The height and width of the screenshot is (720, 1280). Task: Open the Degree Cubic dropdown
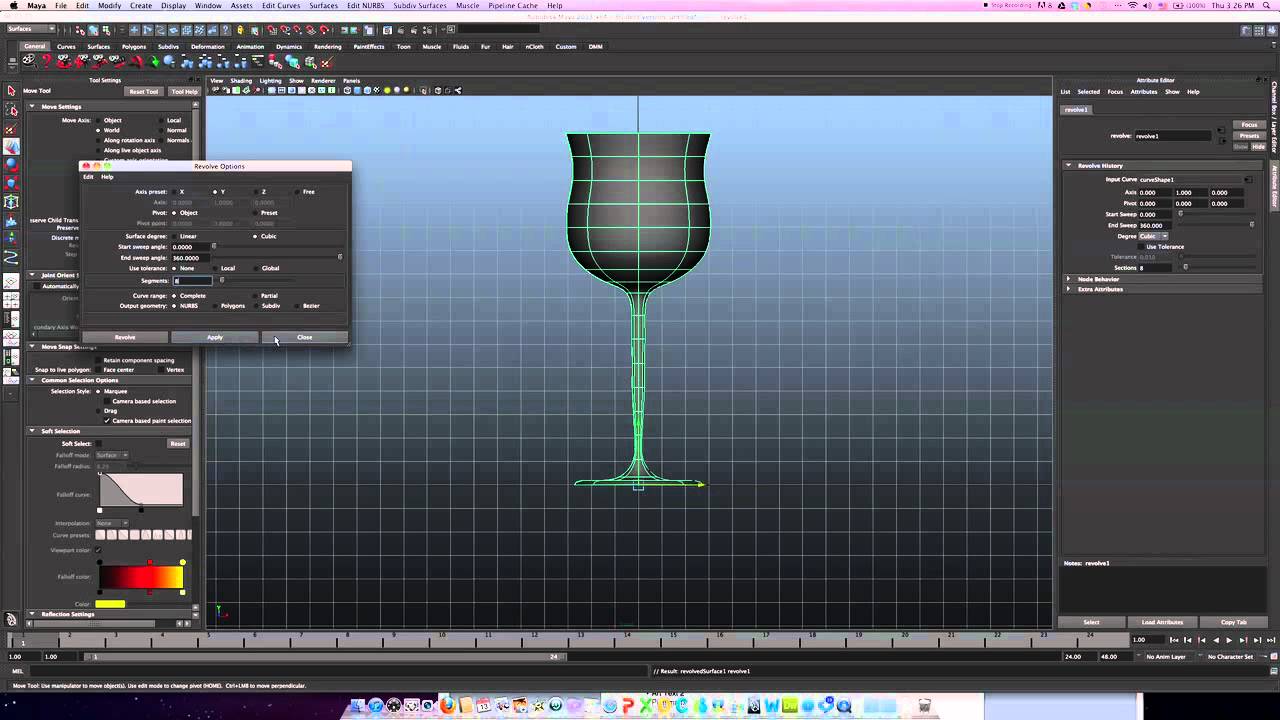1154,236
